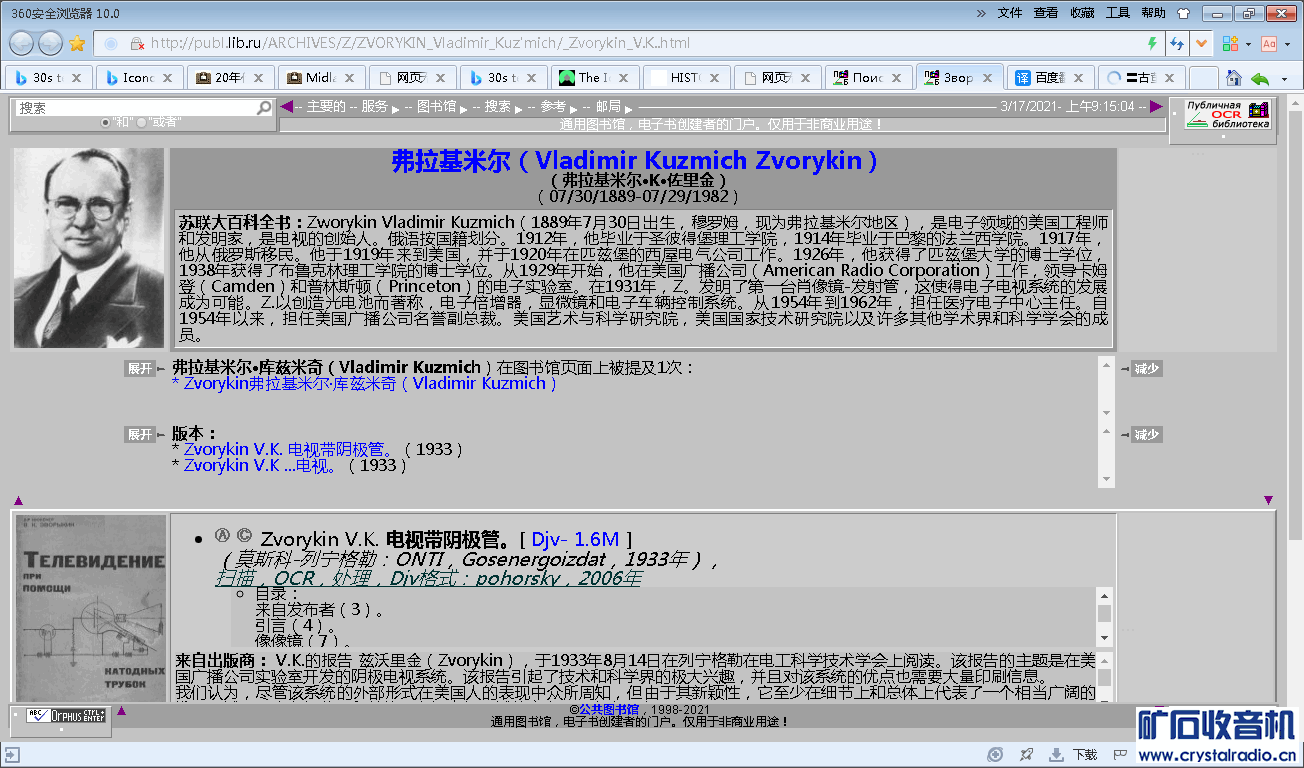Screen dimensions: 1304x768
Task: Click the purple up triangle above the book cover
Action: tap(17, 500)
